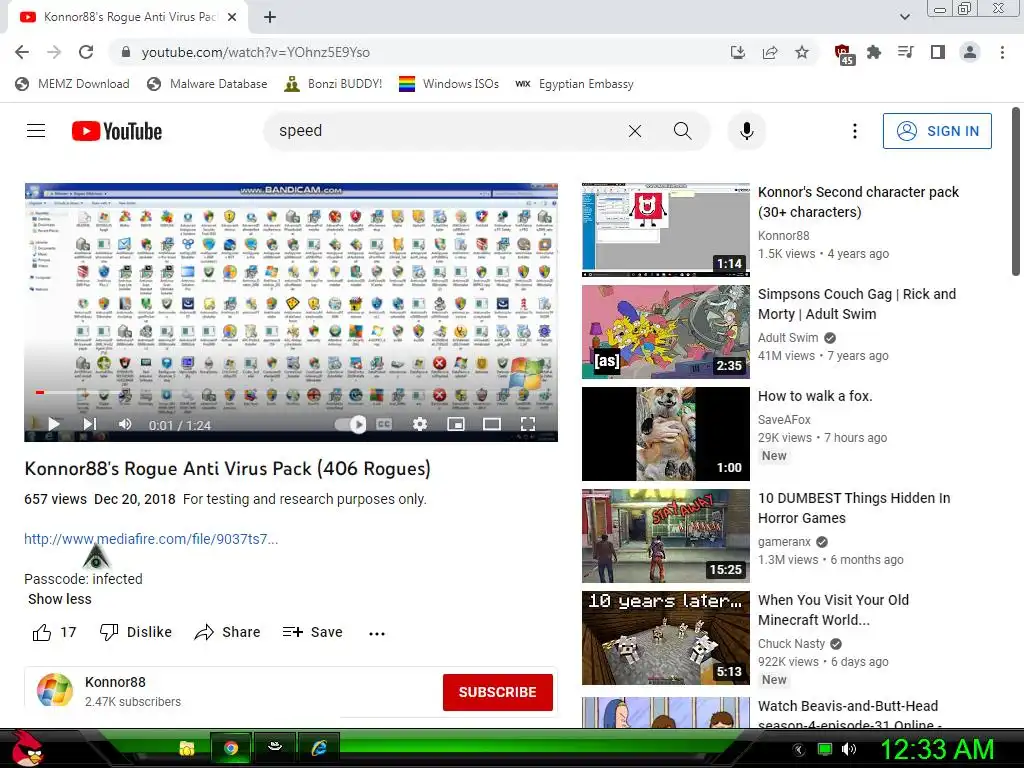Image resolution: width=1024 pixels, height=768 pixels.
Task: Save the video to a playlist
Action: [313, 632]
